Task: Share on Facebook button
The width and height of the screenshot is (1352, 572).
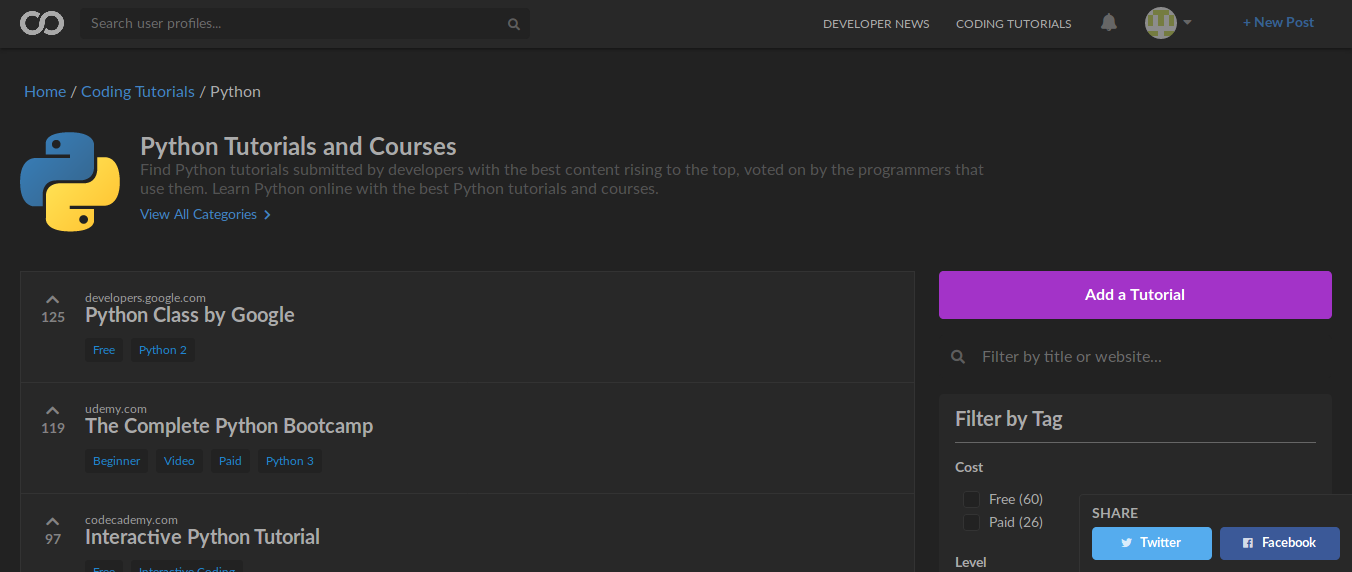Action: 1280,543
